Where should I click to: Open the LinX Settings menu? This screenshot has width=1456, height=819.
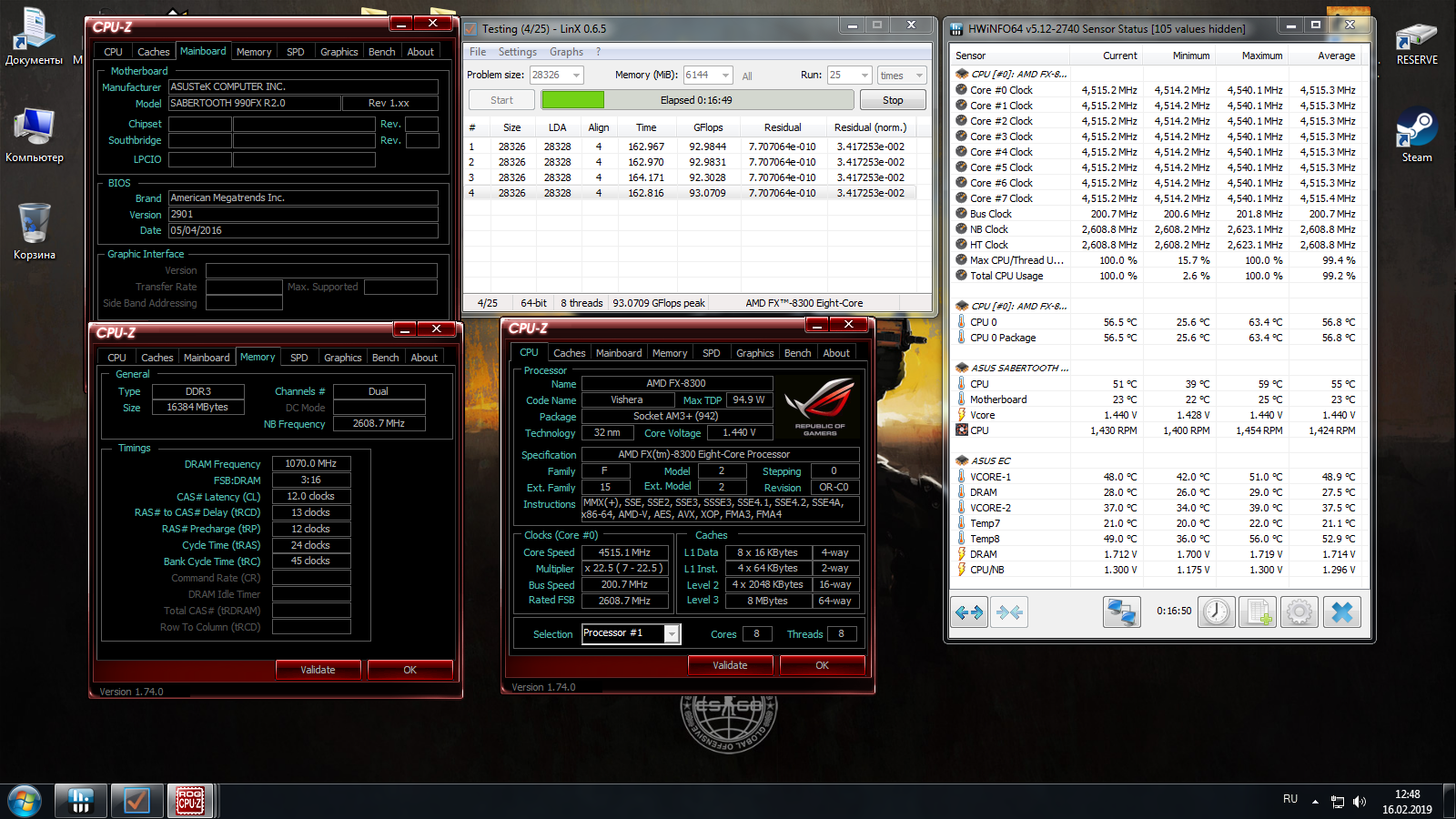[x=518, y=52]
